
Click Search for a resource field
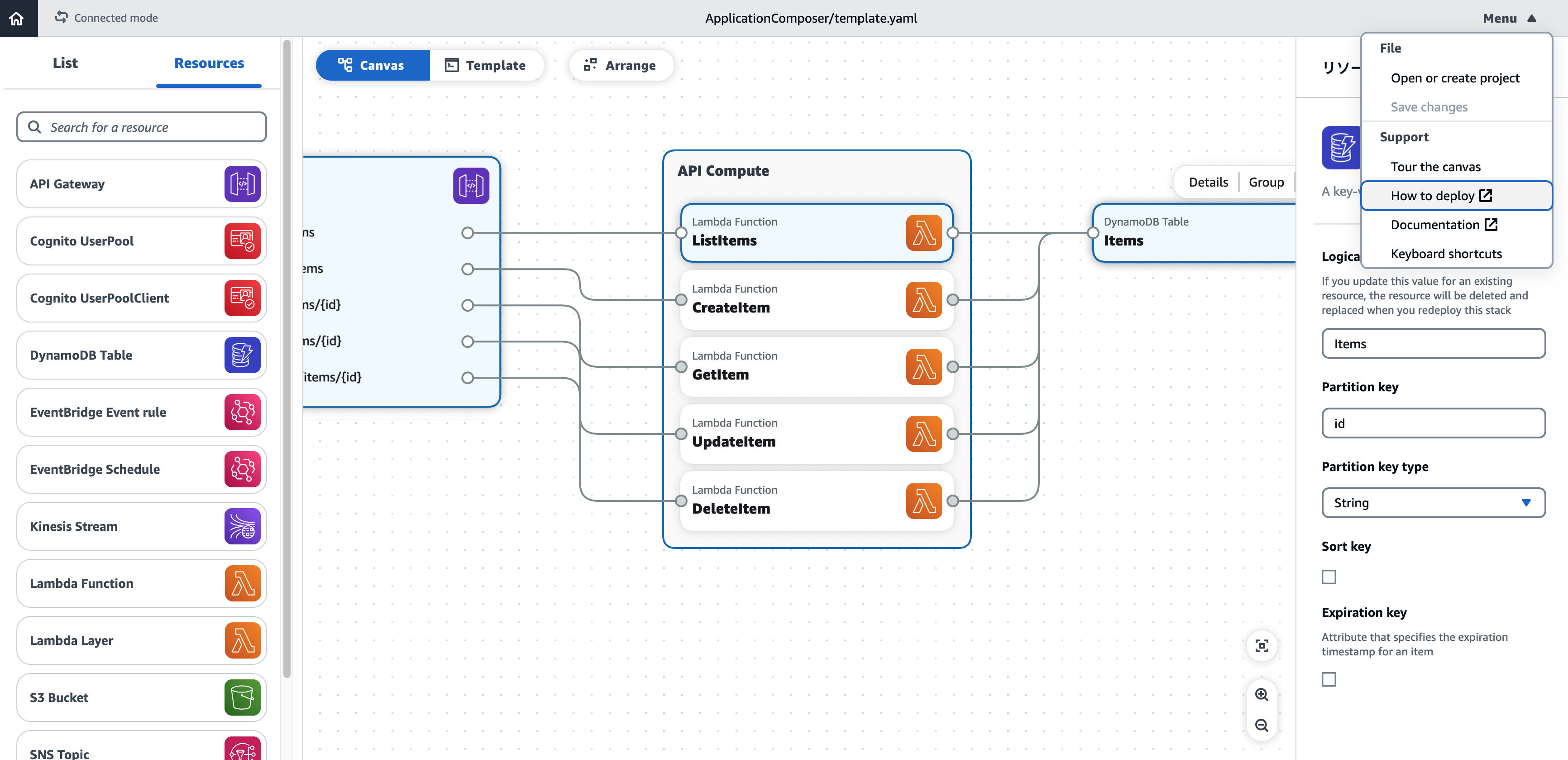click(141, 127)
